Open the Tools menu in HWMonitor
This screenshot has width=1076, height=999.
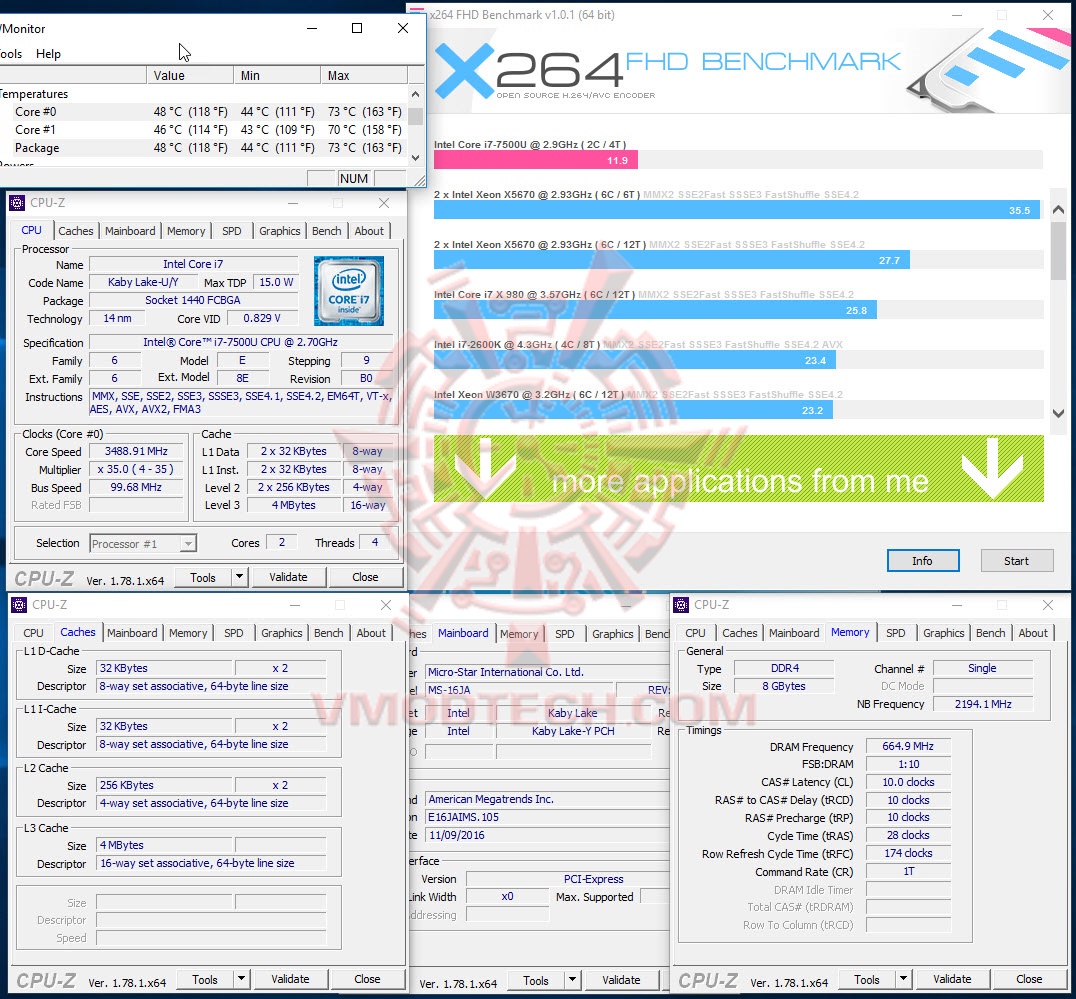coord(11,54)
